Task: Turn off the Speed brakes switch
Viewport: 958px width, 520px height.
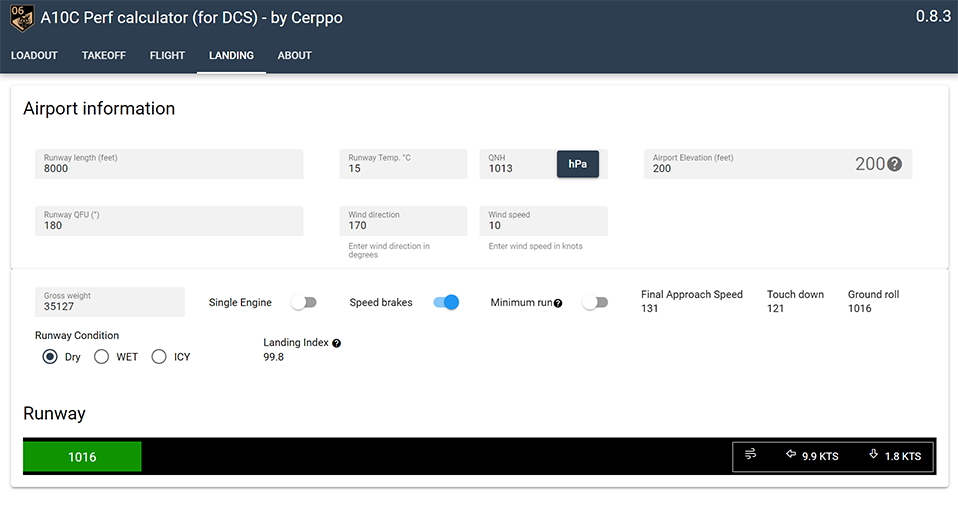Action: click(446, 302)
